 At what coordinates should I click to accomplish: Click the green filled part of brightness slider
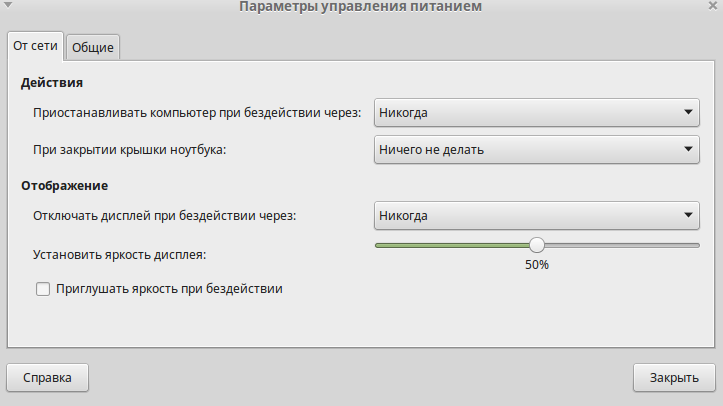450,244
